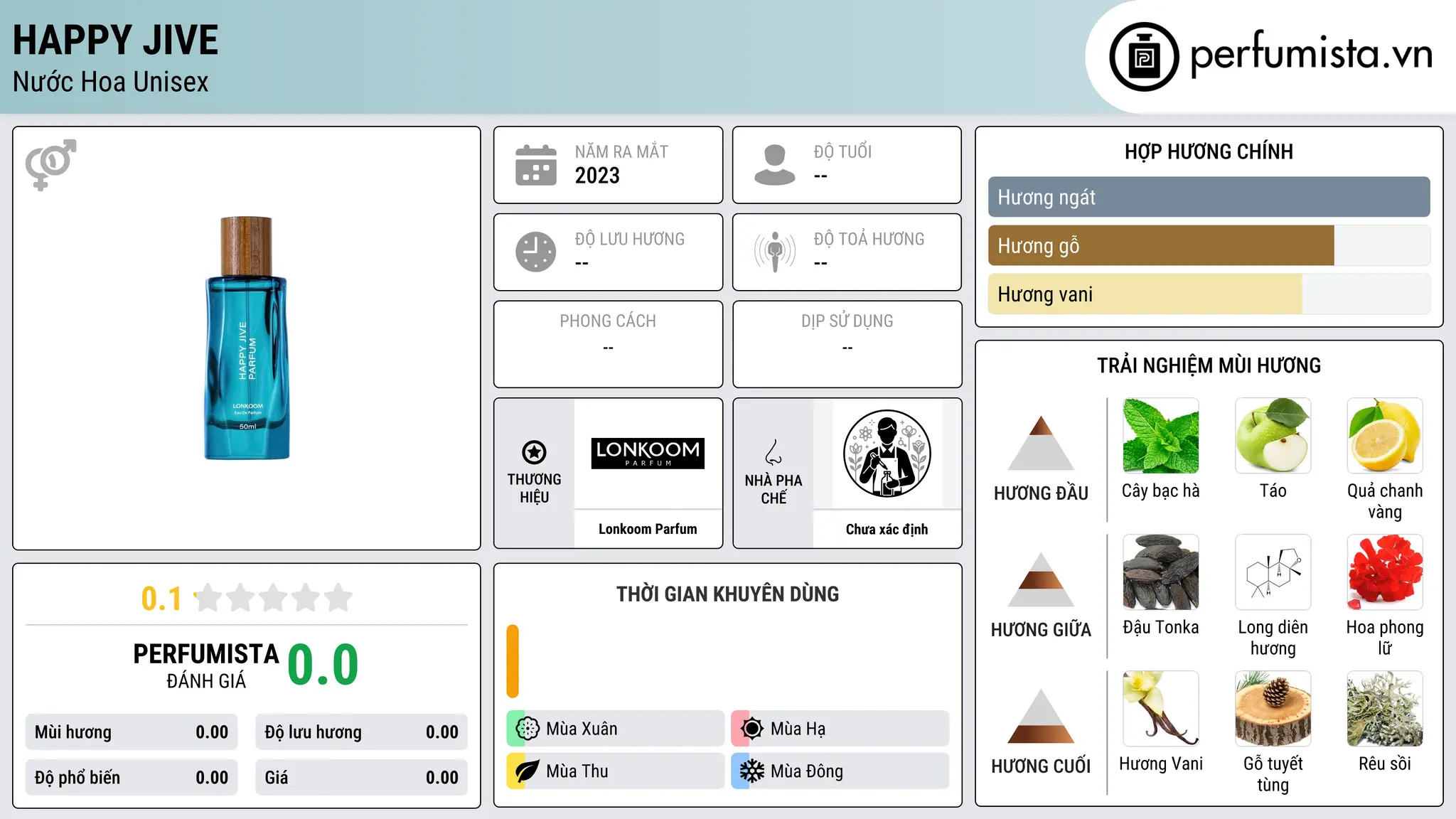
Task: Click the orange recommended time bar
Action: pos(513,661)
